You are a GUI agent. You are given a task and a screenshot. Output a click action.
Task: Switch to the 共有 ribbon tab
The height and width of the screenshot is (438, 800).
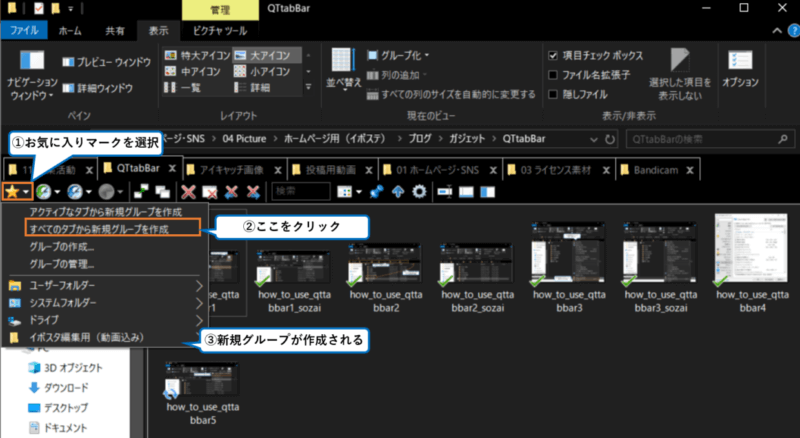(115, 31)
